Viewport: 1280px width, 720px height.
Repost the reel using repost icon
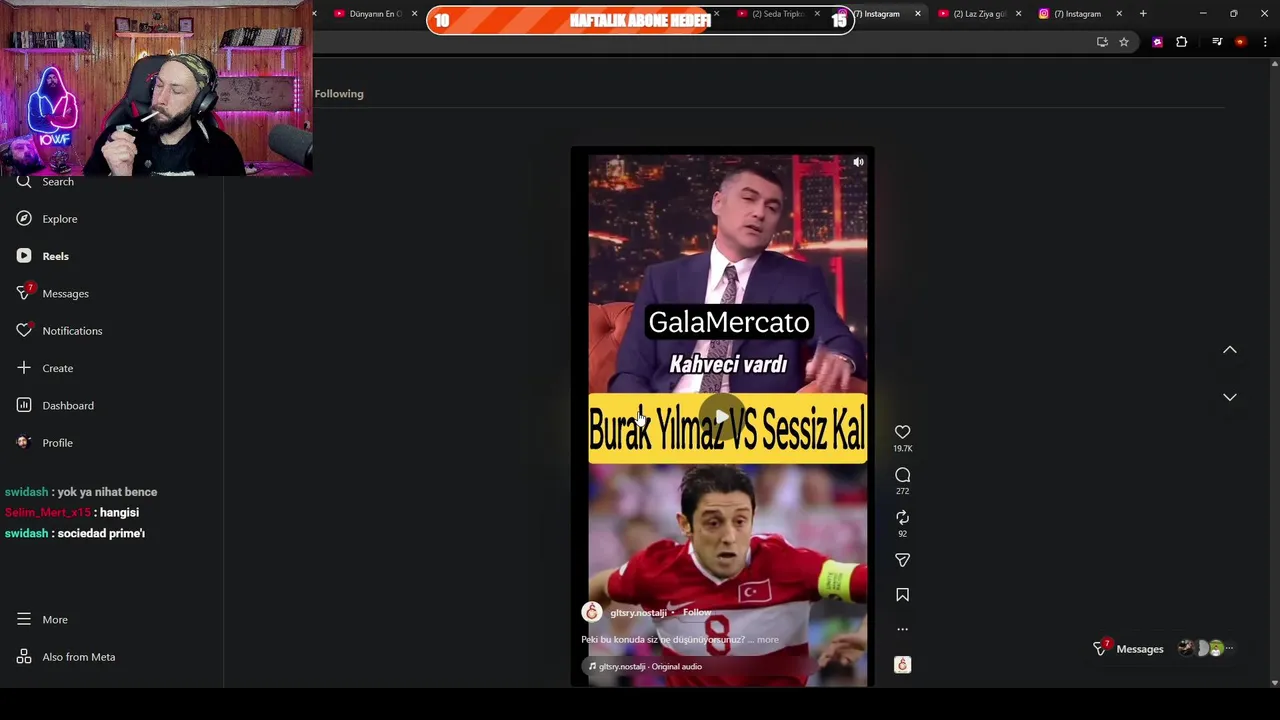click(x=902, y=517)
